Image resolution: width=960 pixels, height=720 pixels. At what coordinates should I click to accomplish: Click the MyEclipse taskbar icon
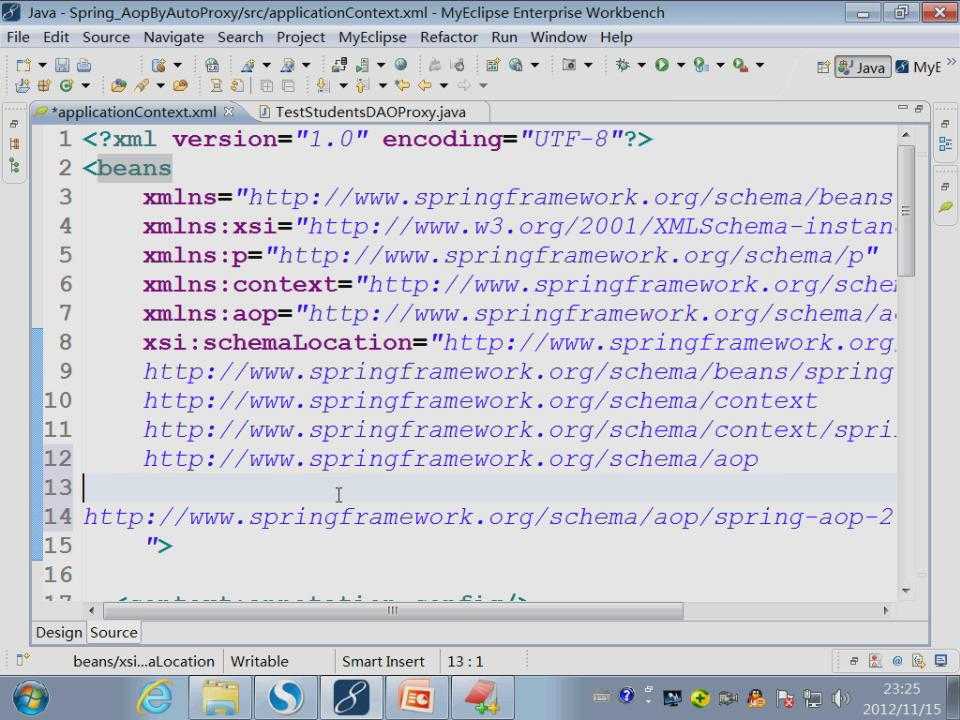pos(350,698)
